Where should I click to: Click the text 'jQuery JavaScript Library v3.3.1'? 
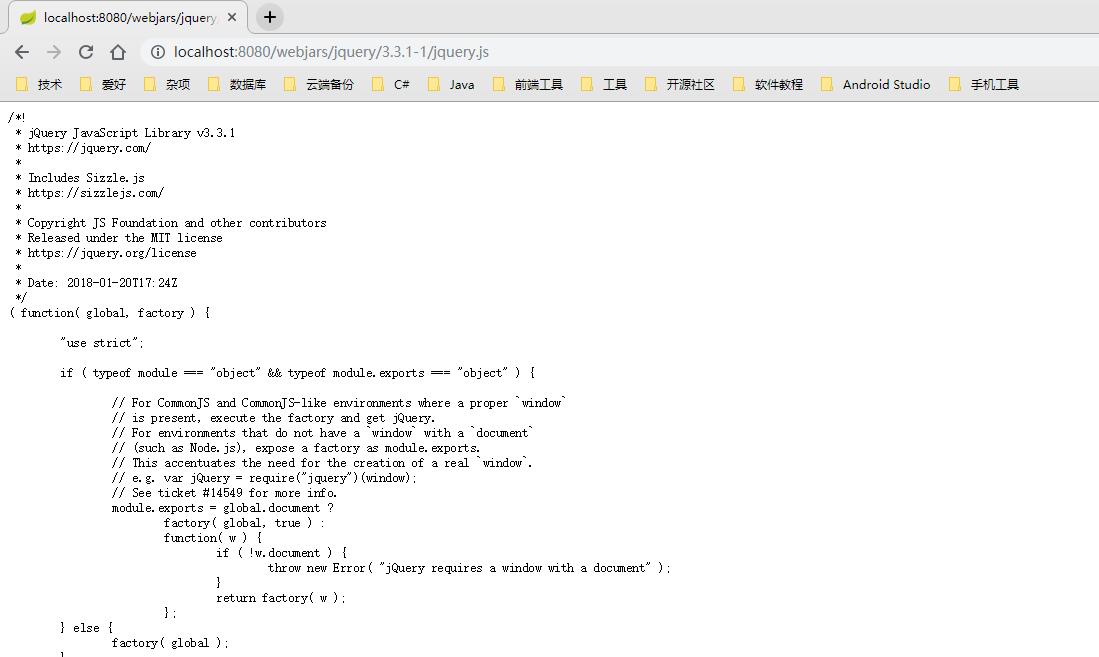coord(131,133)
